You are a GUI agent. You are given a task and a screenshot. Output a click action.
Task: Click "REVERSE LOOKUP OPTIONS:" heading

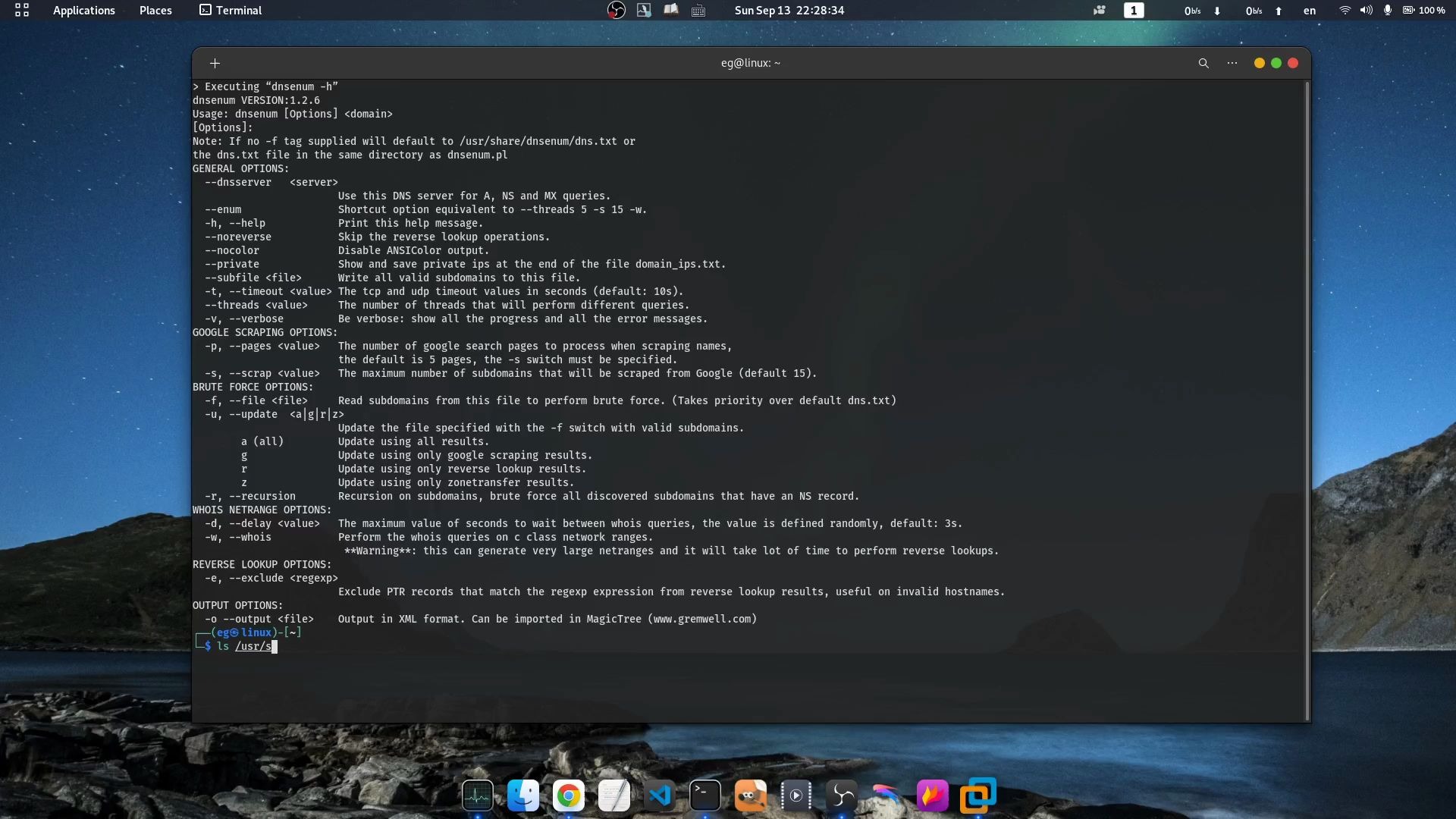262,564
